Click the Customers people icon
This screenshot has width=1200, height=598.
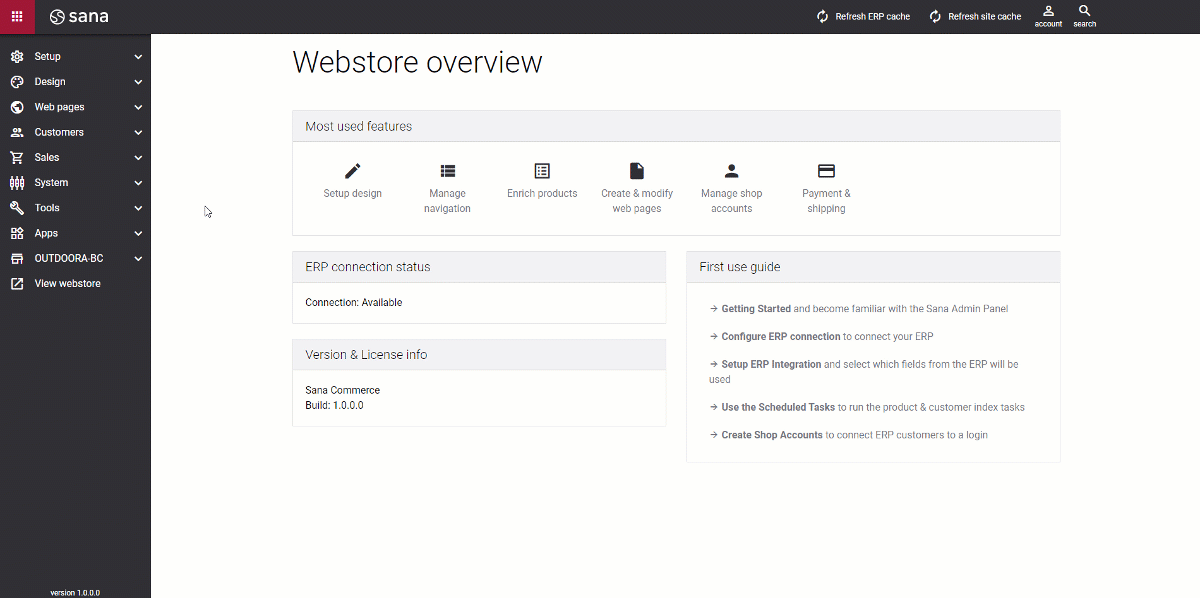[17, 132]
